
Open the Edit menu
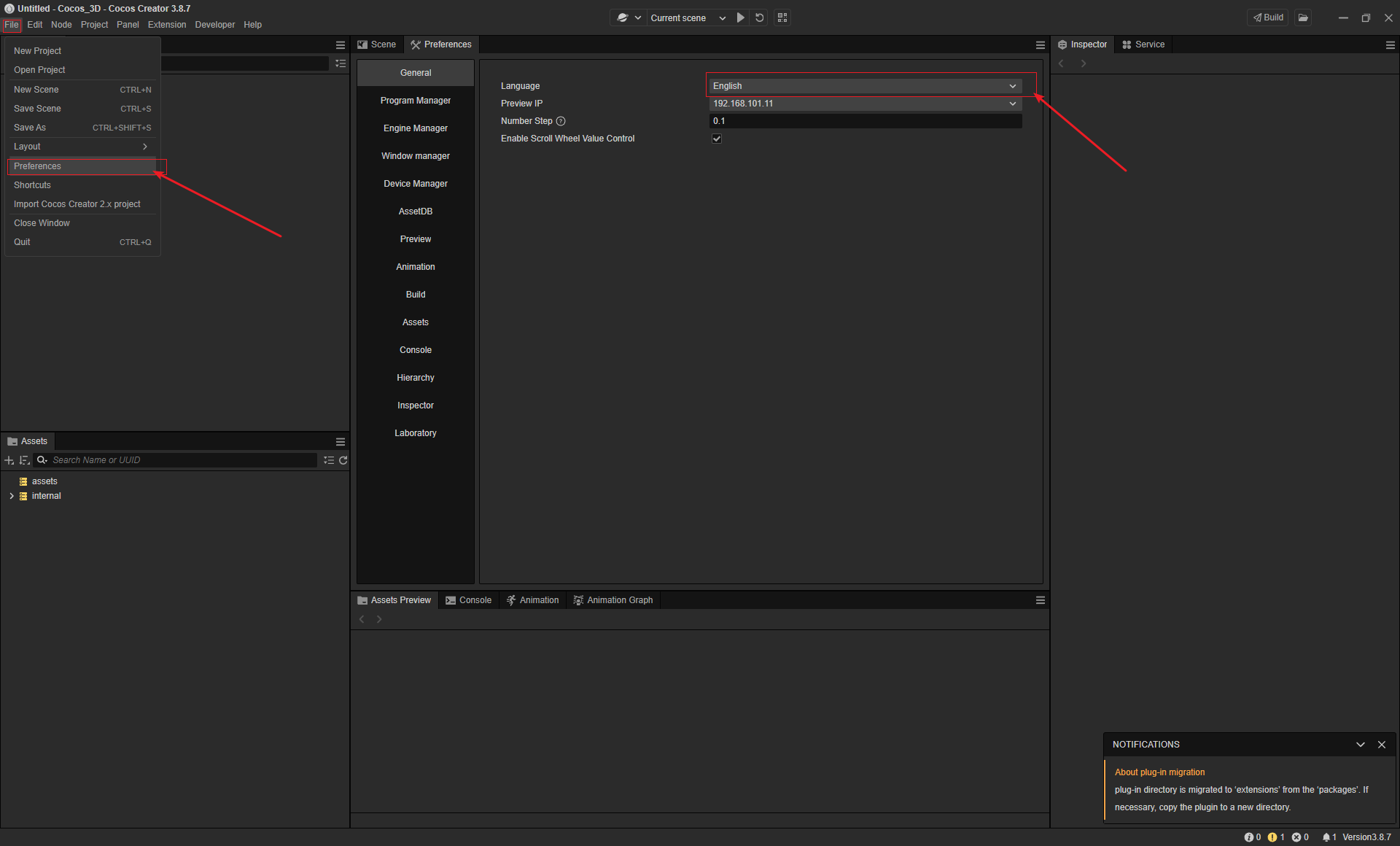35,25
